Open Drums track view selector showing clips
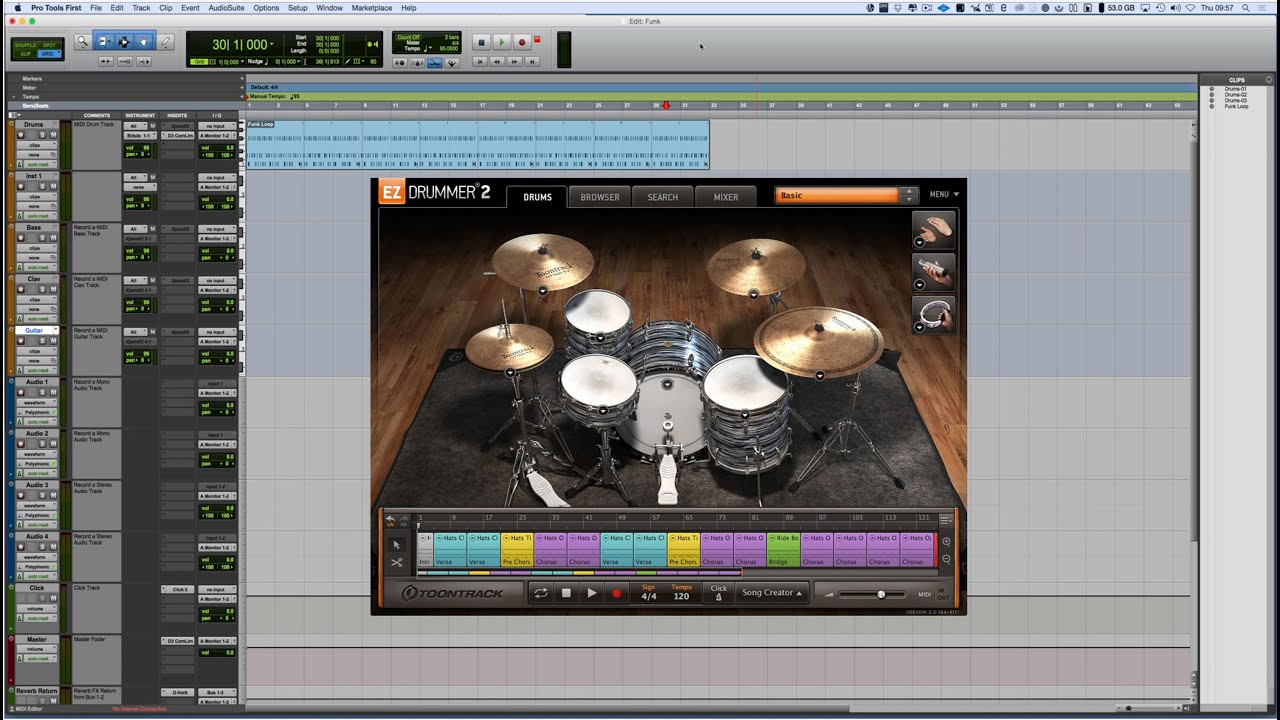Image resolution: width=1280 pixels, height=720 pixels. (x=37, y=145)
